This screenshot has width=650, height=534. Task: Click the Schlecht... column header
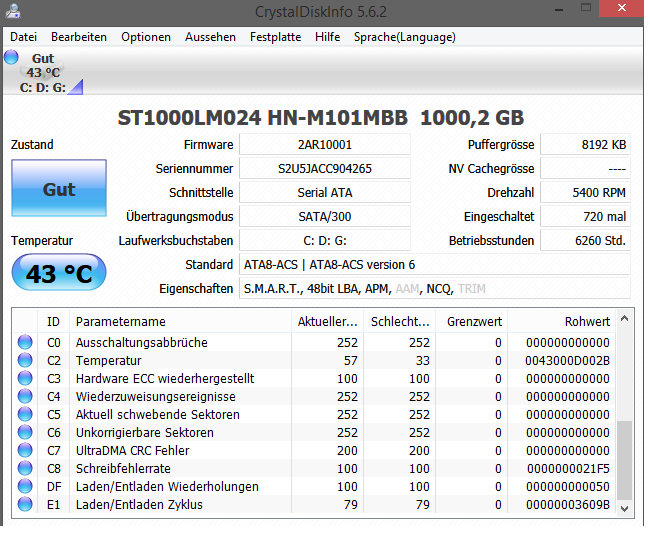400,321
